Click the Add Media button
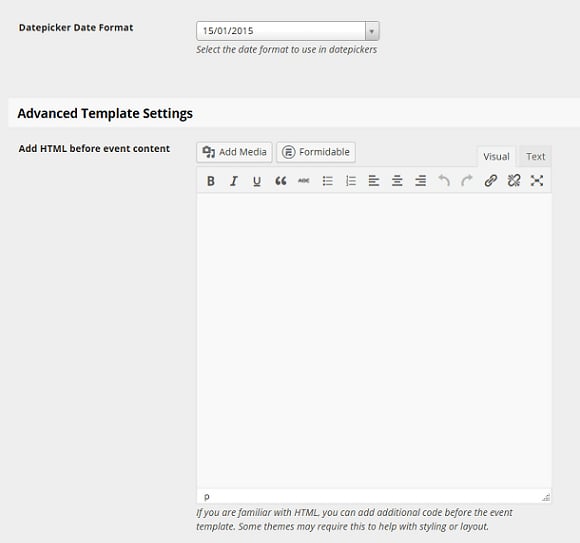The width and height of the screenshot is (580, 543). (235, 152)
